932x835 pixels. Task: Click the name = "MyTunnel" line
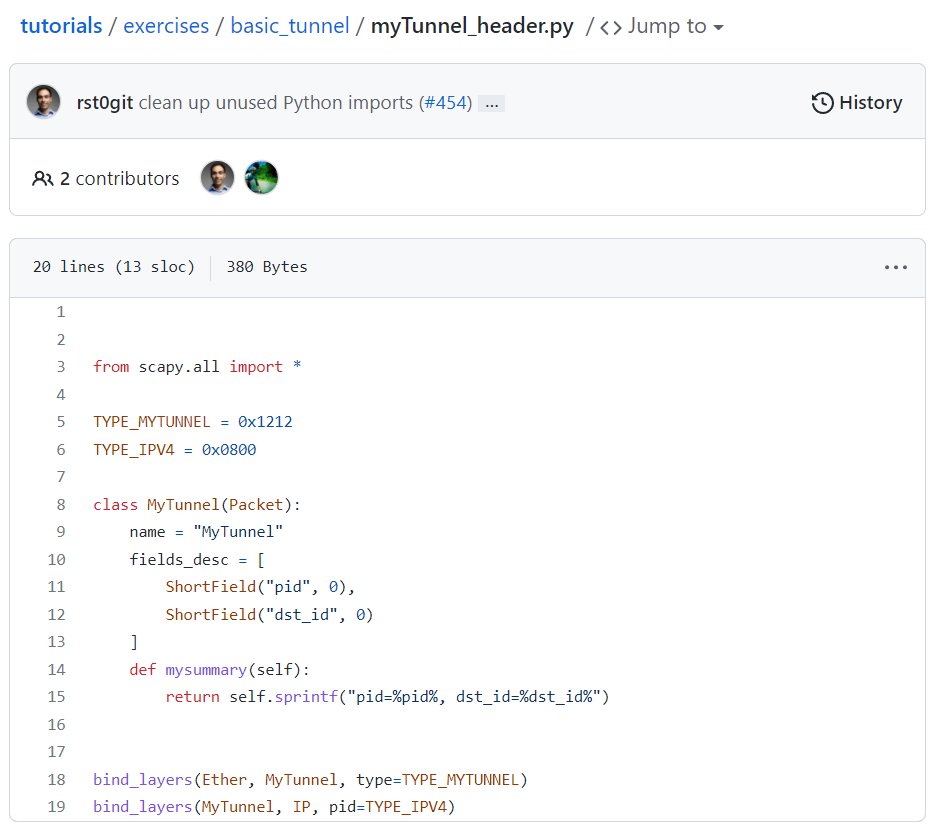coord(206,532)
